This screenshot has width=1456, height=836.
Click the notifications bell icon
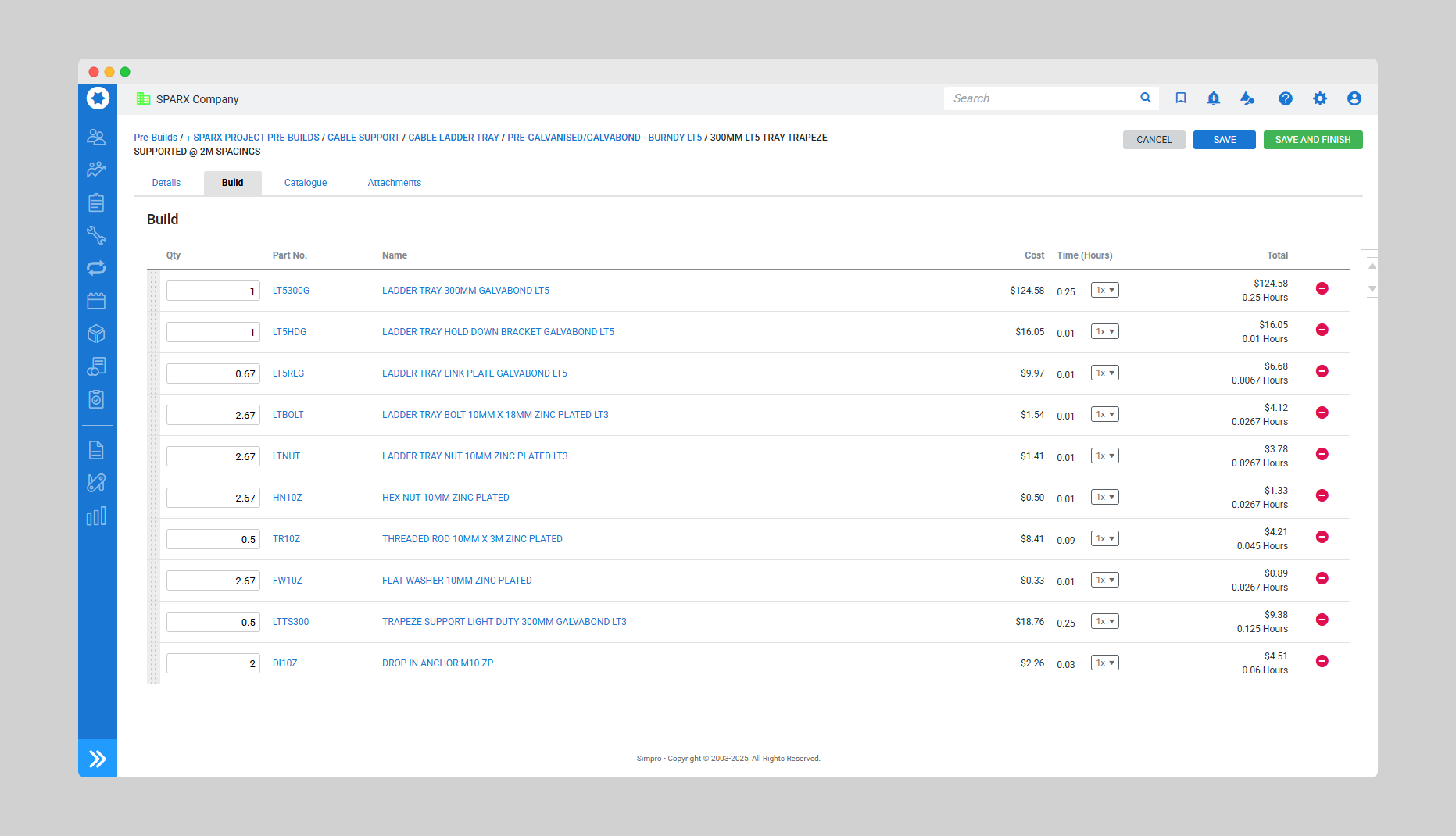point(1213,98)
